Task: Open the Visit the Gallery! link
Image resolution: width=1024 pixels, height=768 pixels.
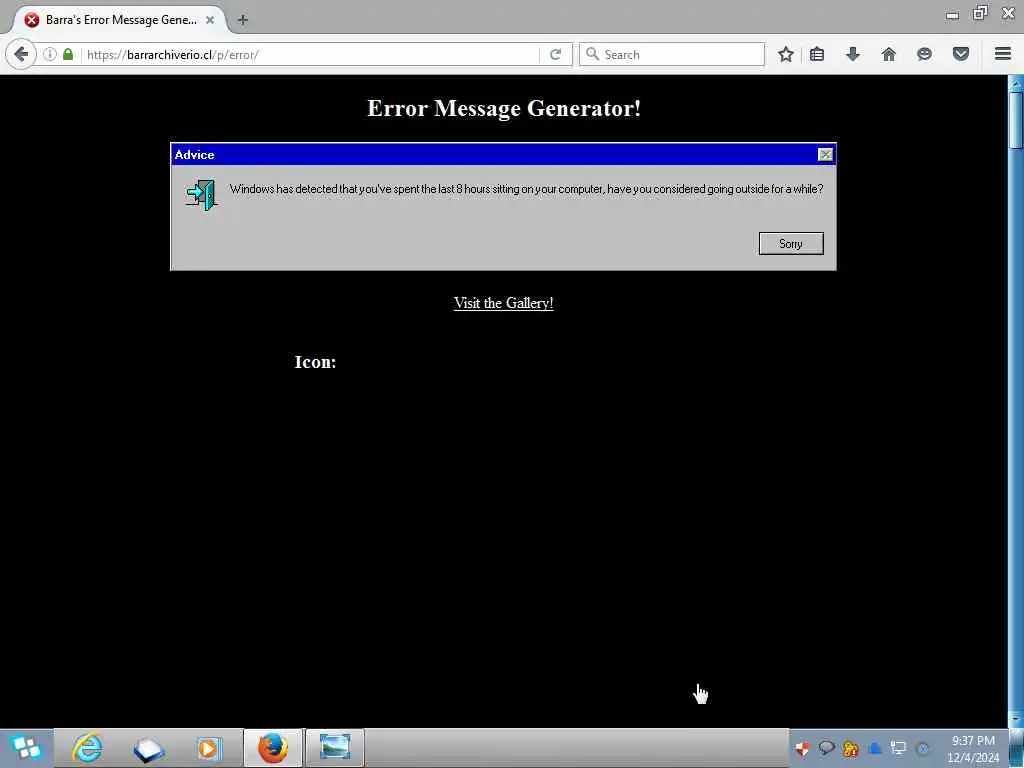Action: coord(504,303)
